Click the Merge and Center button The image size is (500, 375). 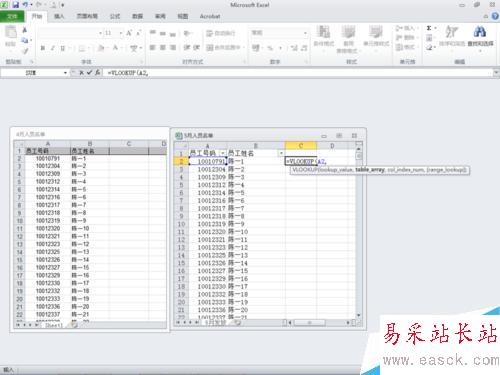pos(225,48)
